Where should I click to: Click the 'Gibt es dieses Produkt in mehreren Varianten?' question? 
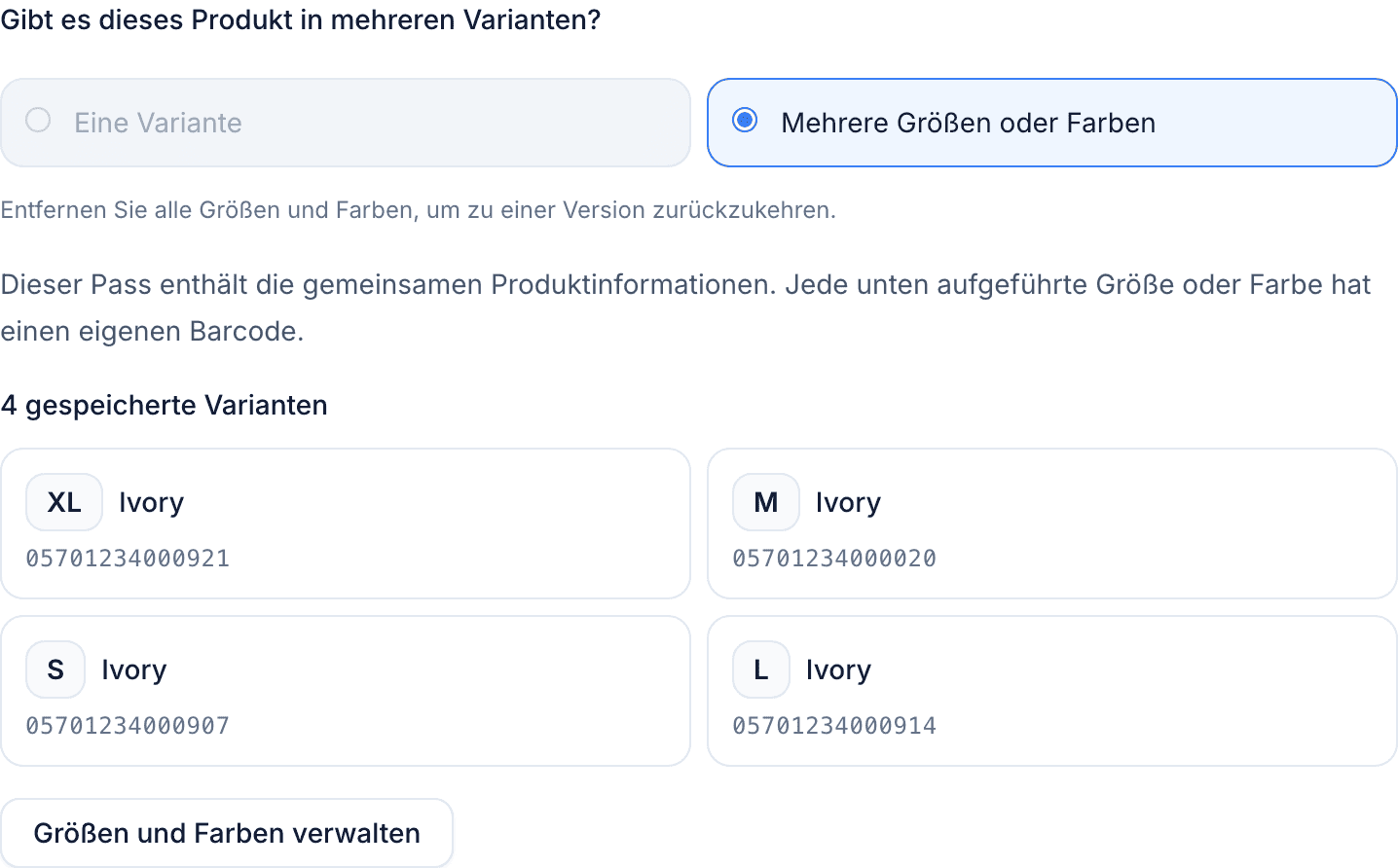(301, 19)
